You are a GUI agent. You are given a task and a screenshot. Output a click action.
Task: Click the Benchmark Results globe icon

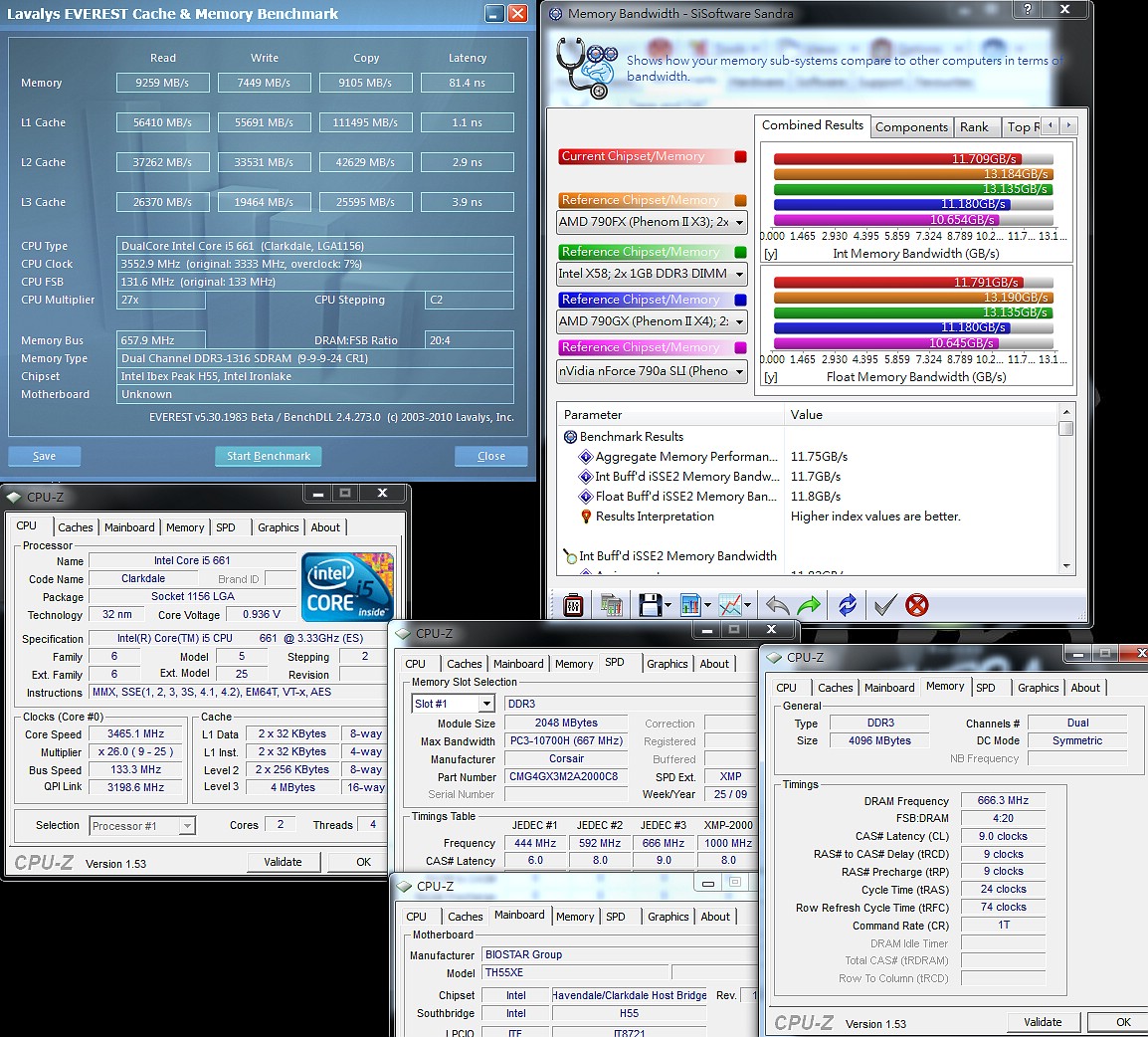pos(570,437)
